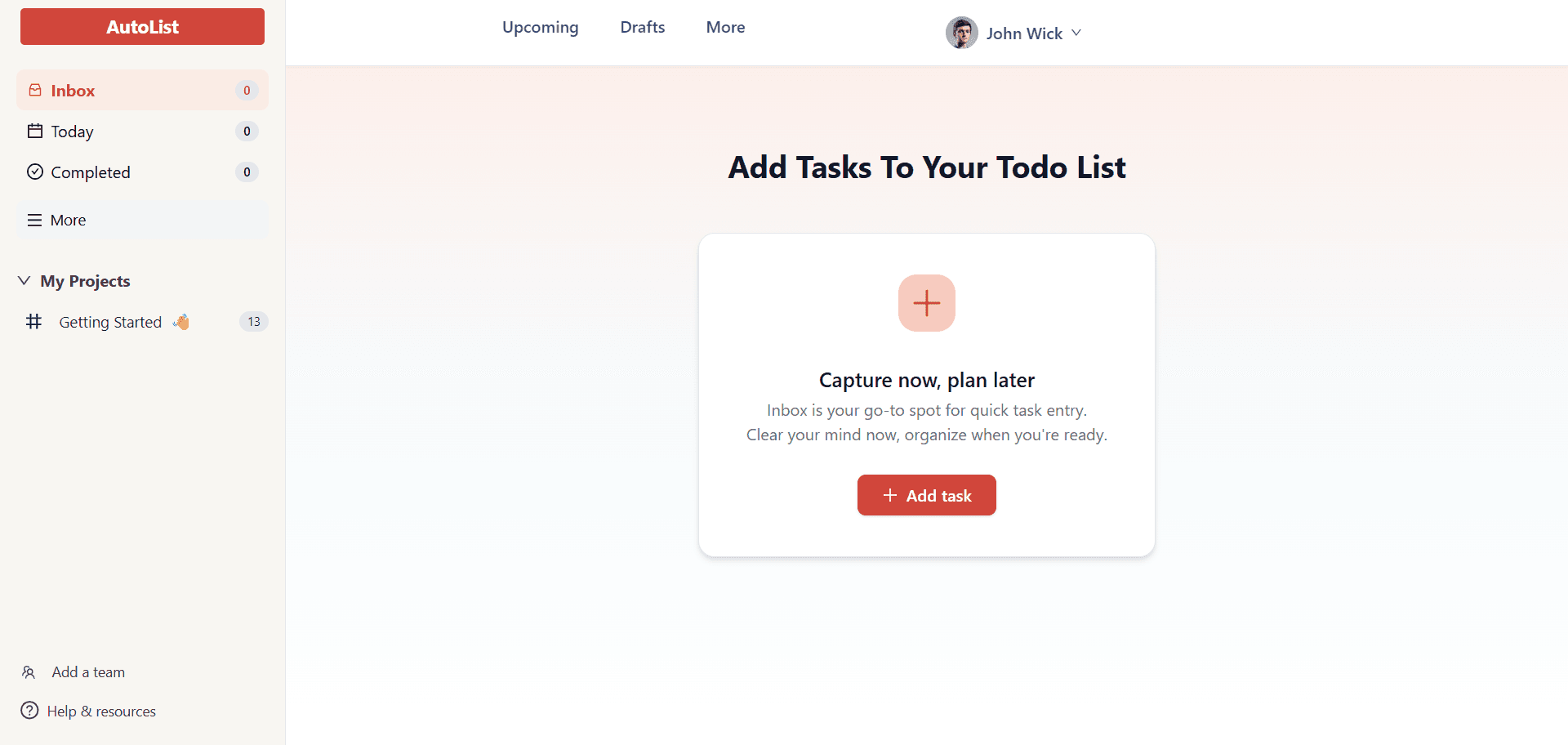Click the Add a team icon
The image size is (1568, 745).
[29, 671]
